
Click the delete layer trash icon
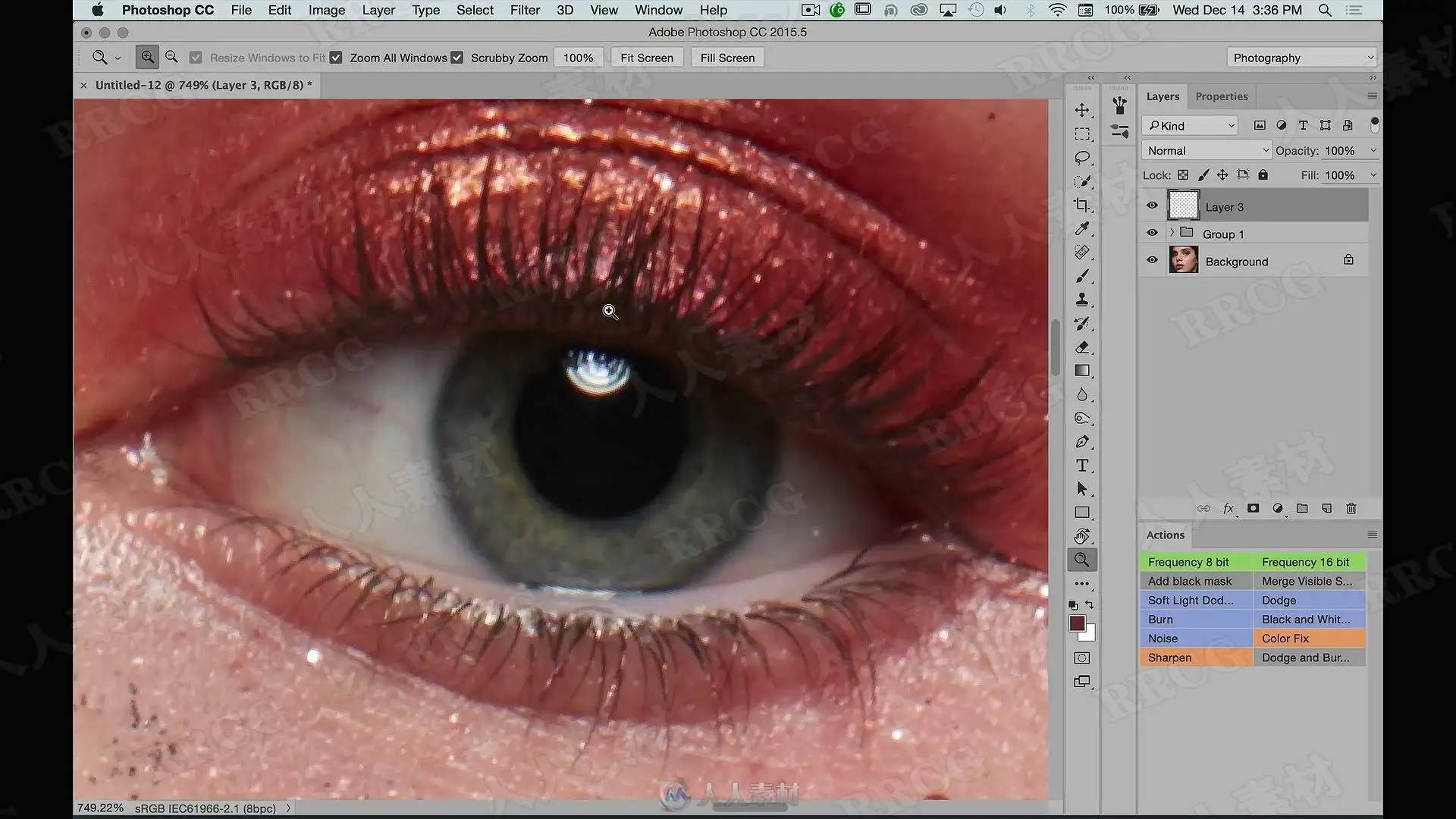[1351, 509]
